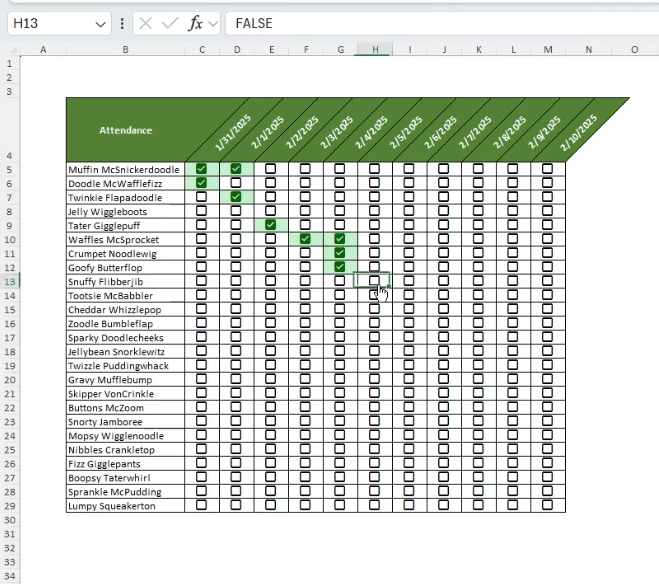Select the Cheddar Whizzlepop name cell
The width and height of the screenshot is (659, 584).
click(x=125, y=309)
